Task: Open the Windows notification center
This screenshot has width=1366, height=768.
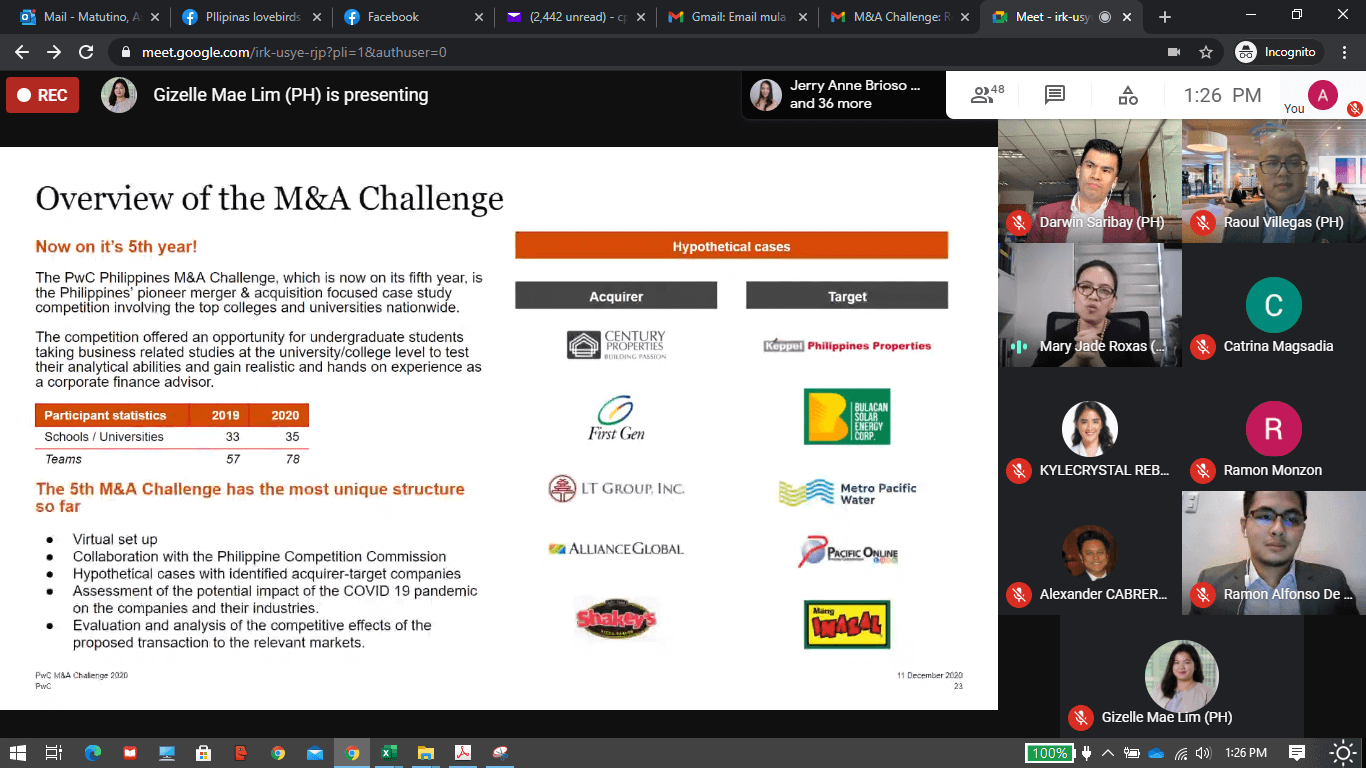Action: (1297, 753)
